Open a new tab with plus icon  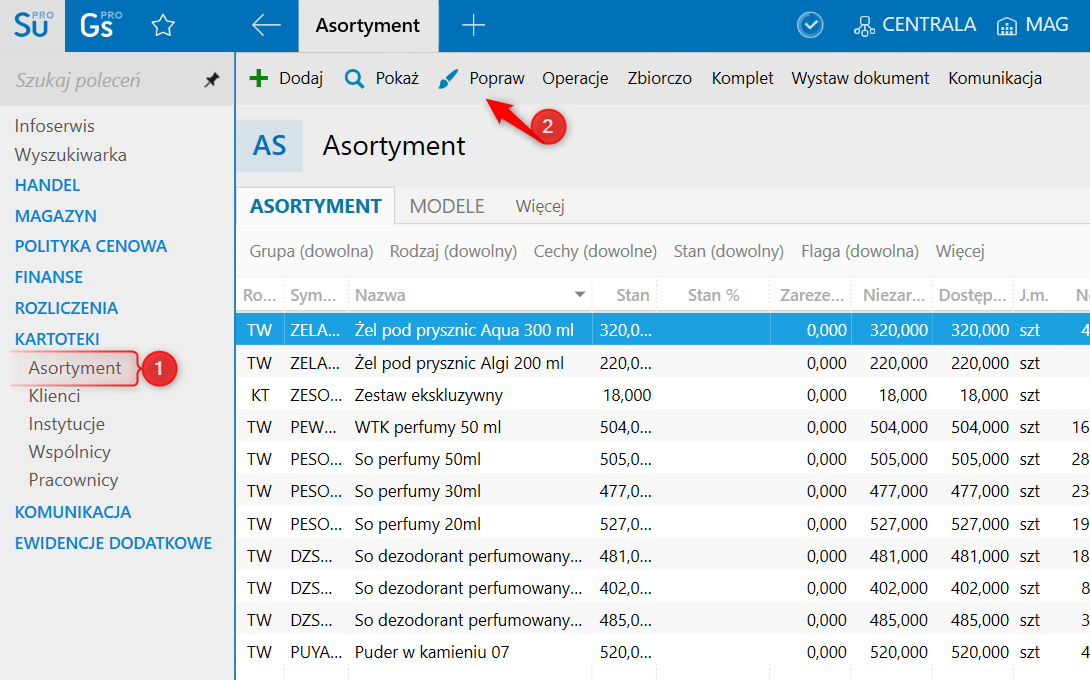pos(473,26)
